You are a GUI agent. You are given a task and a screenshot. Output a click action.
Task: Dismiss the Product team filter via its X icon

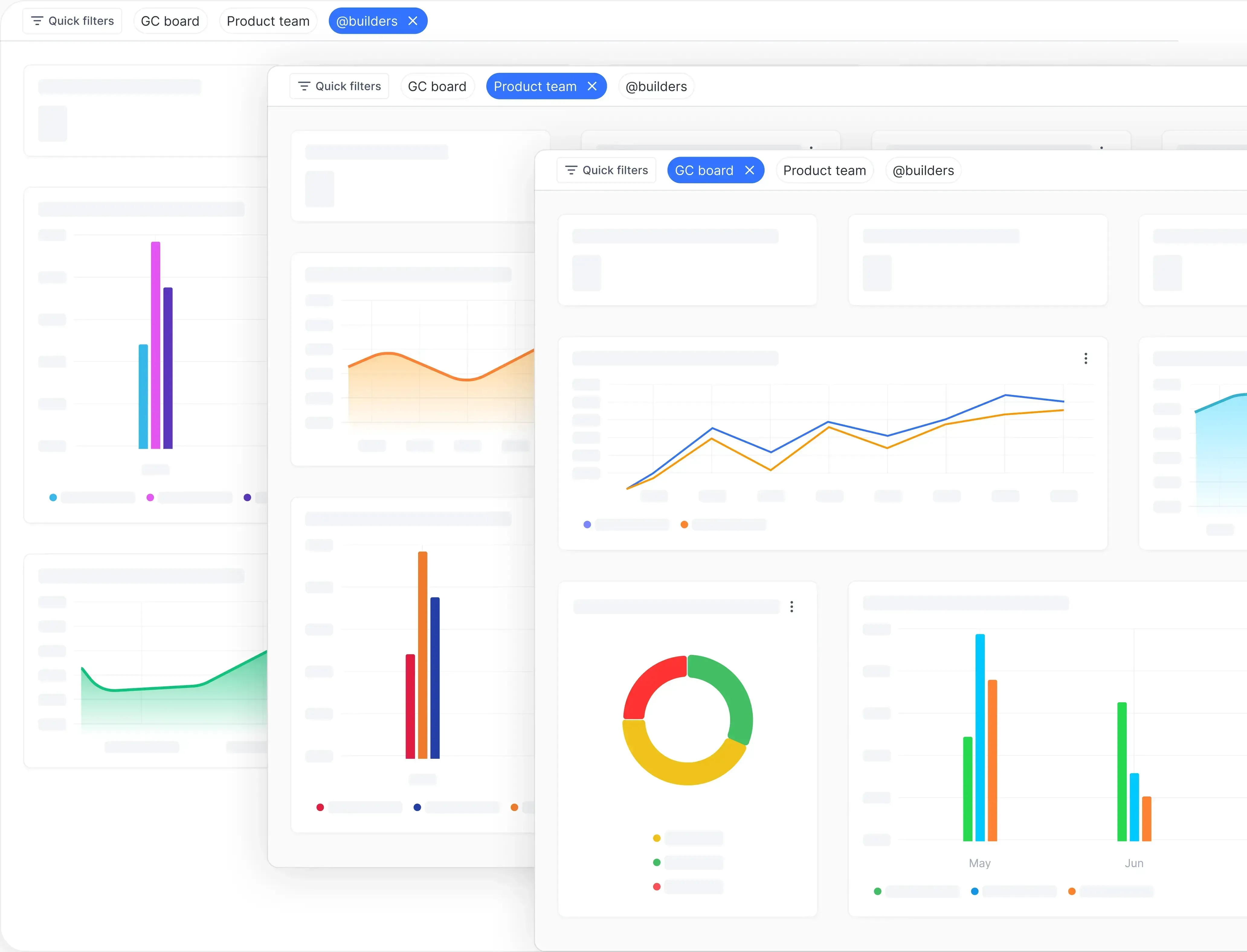(x=592, y=85)
